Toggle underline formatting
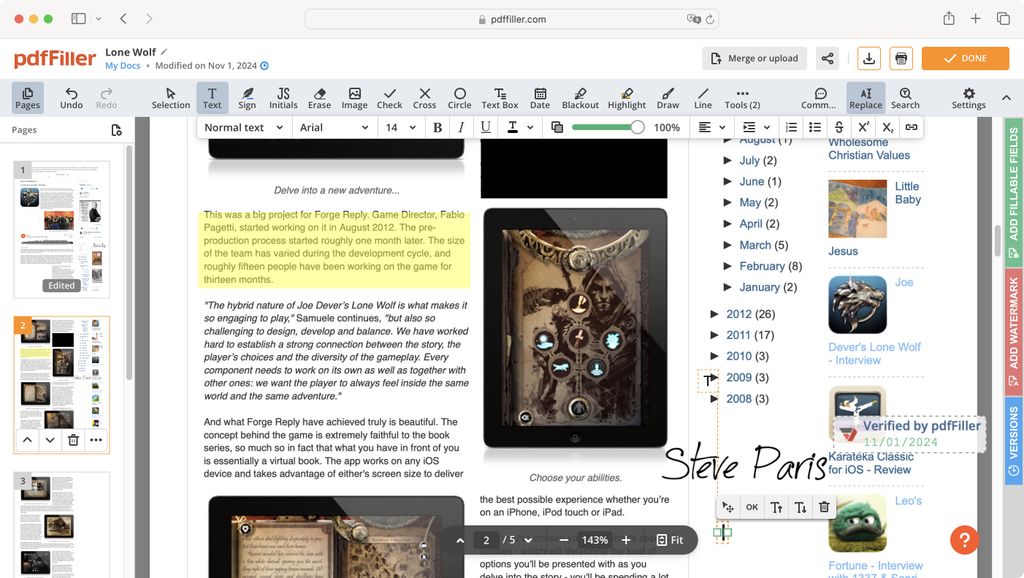 click(485, 127)
